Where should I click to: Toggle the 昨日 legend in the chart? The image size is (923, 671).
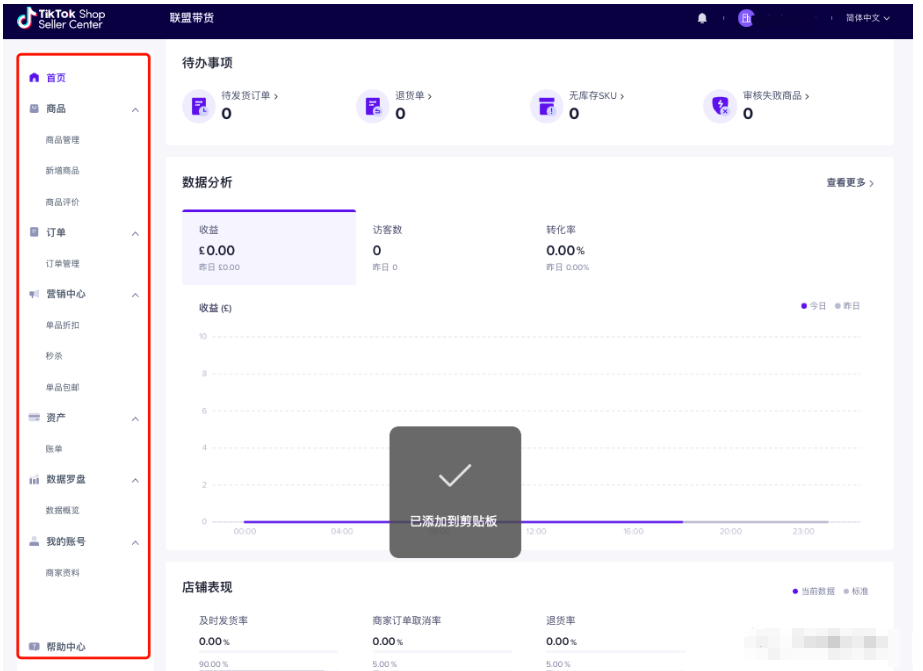pos(847,306)
